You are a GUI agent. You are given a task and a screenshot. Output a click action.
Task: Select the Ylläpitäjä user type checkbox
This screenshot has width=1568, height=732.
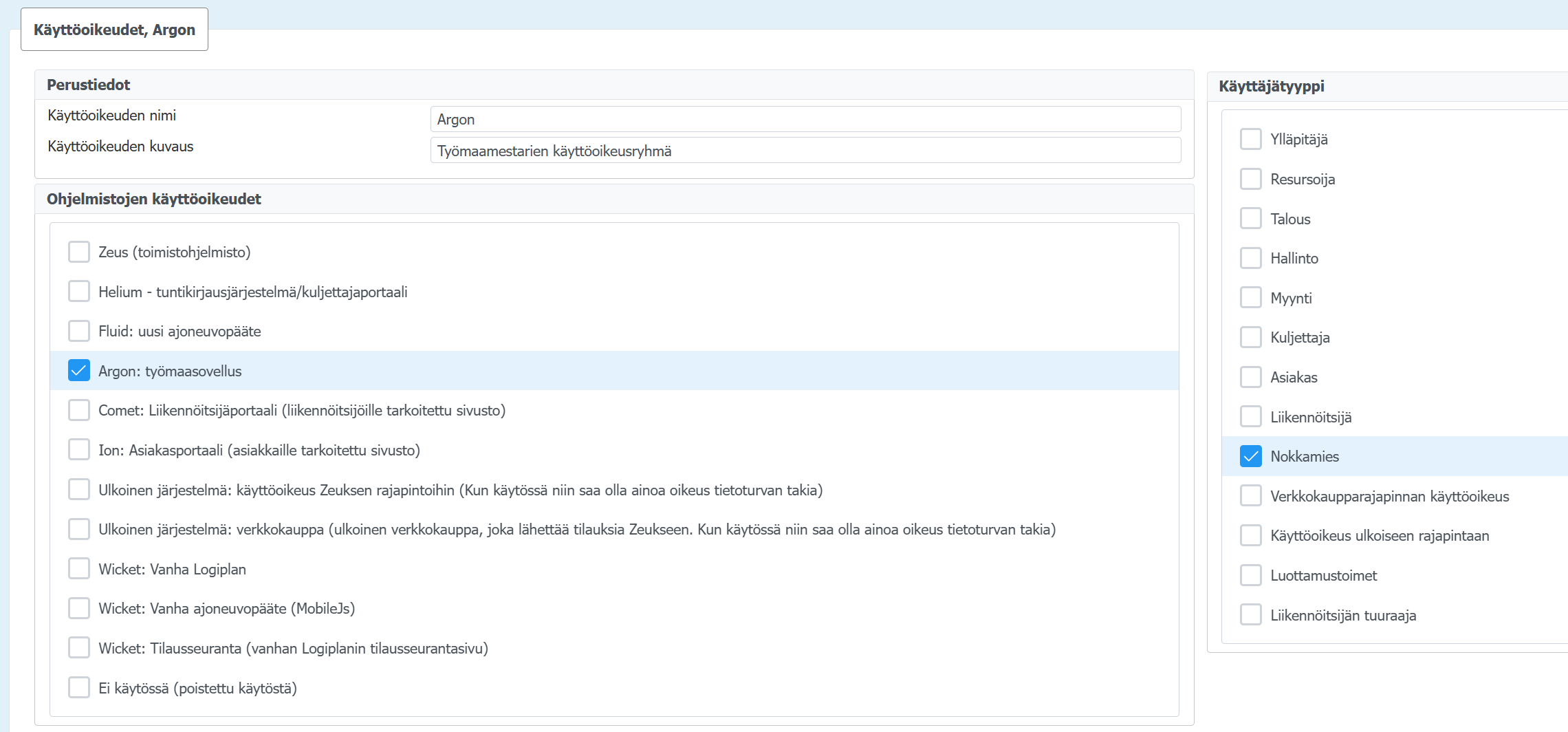(x=1251, y=139)
